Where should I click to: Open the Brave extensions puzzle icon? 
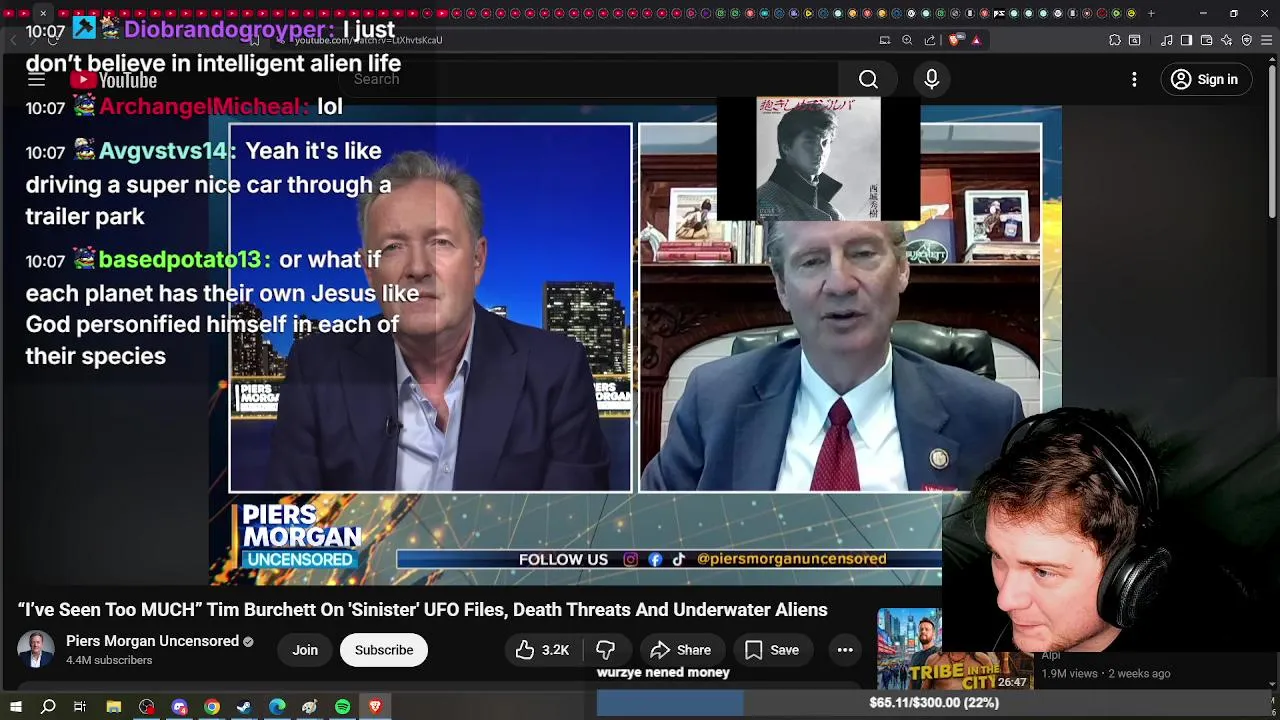(1115, 40)
